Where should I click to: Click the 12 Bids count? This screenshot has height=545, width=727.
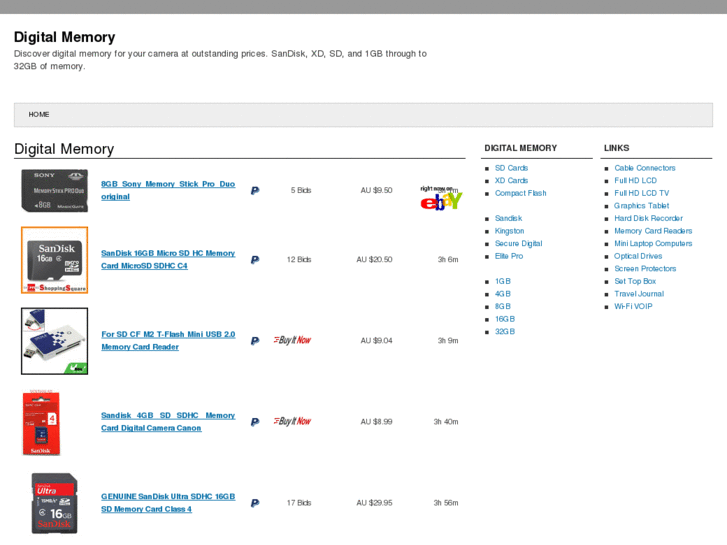tap(299, 259)
